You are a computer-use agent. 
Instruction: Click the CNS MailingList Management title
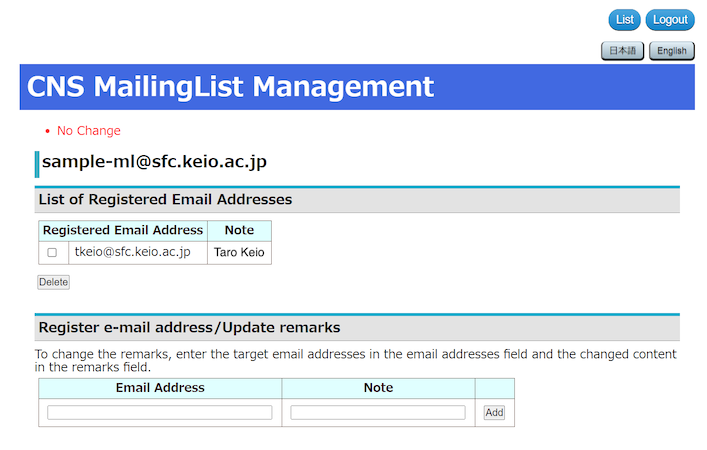tap(231, 87)
